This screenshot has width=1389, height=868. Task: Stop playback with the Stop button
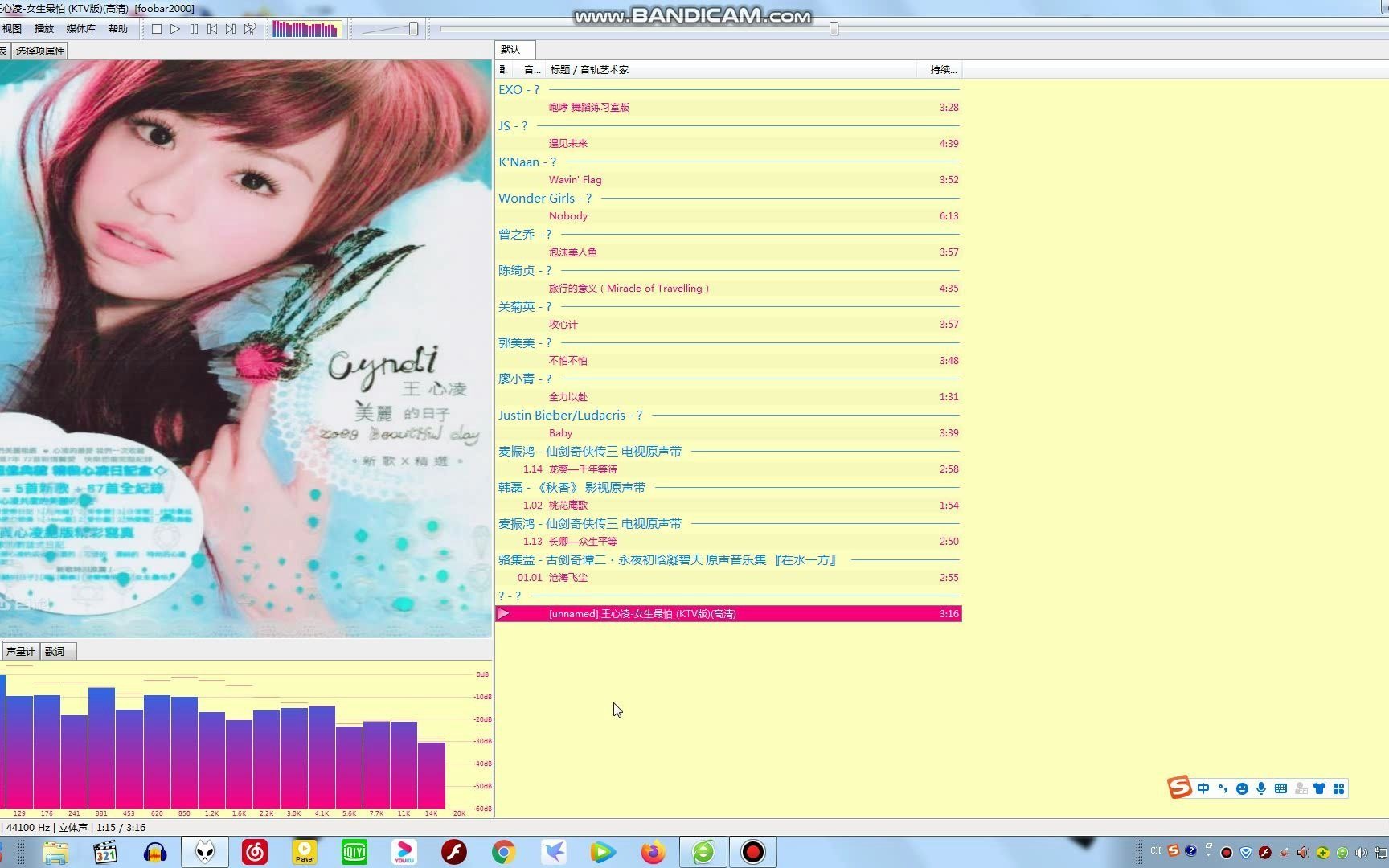click(x=157, y=29)
